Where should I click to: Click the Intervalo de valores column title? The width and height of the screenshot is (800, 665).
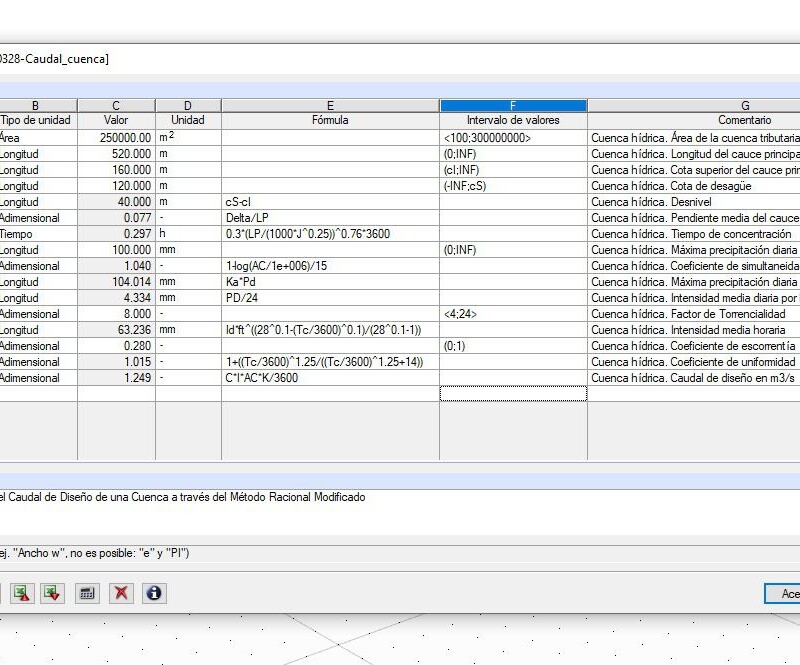(x=513, y=120)
